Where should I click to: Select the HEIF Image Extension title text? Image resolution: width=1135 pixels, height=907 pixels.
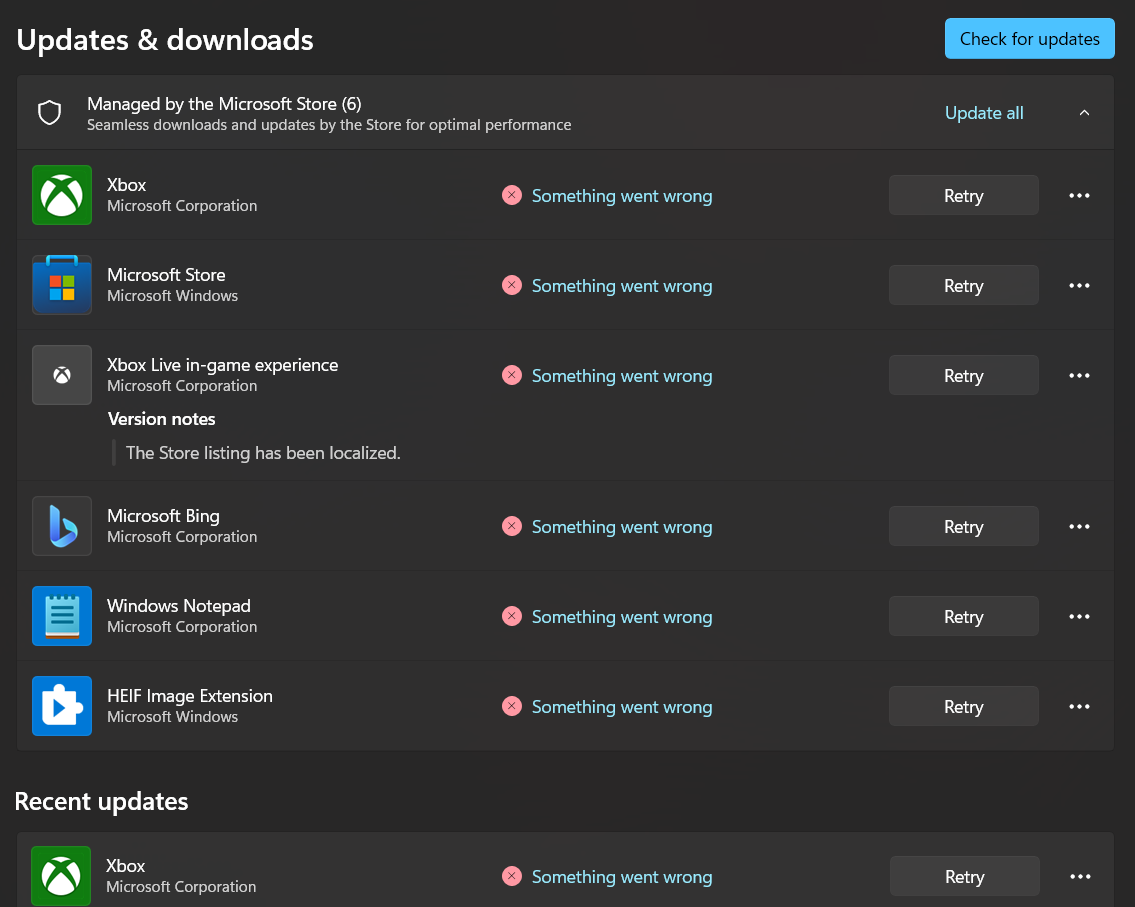190,696
